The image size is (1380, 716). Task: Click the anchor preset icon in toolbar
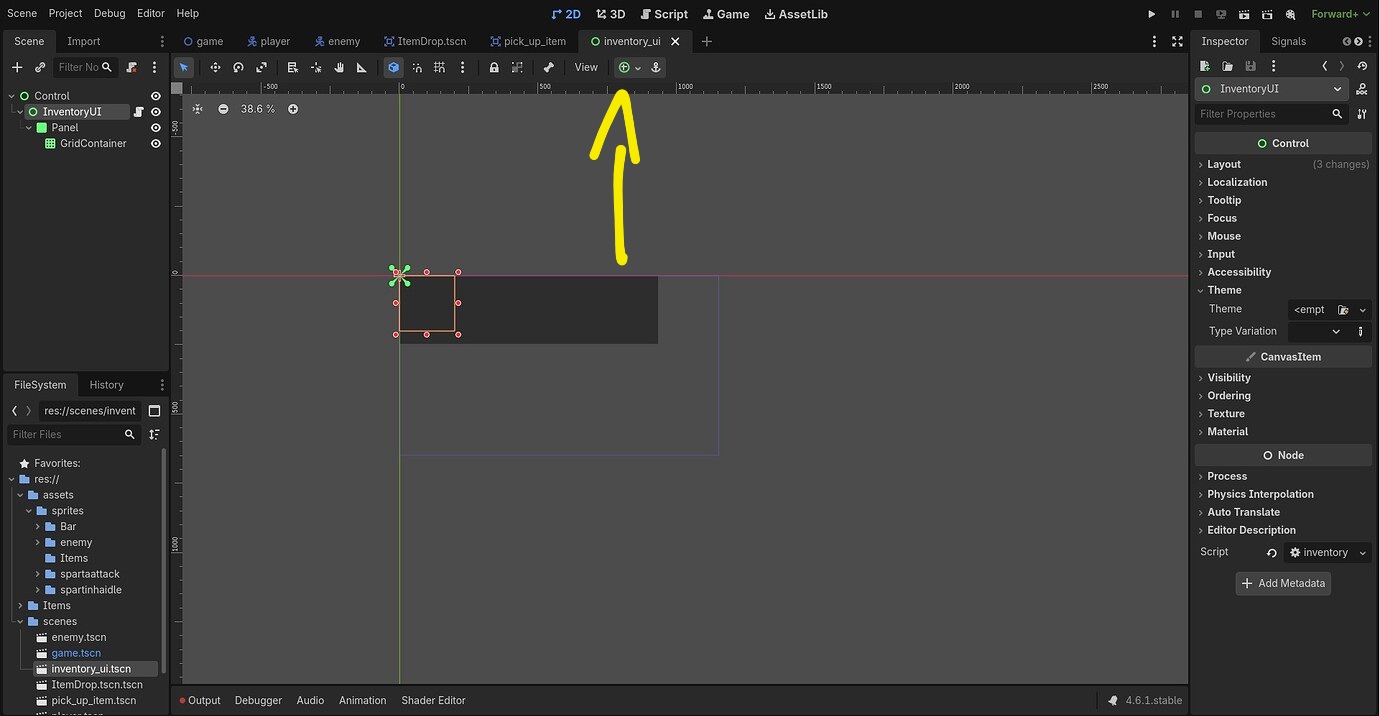[625, 67]
